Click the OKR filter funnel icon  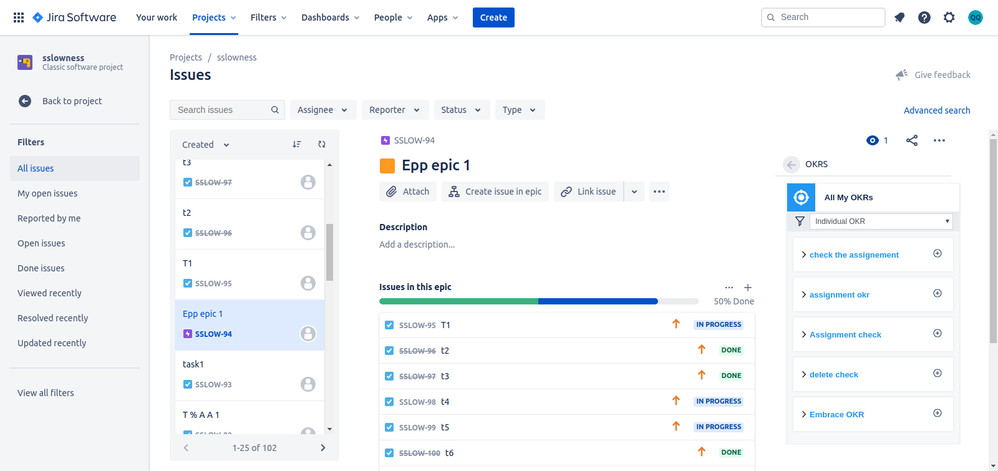799,221
